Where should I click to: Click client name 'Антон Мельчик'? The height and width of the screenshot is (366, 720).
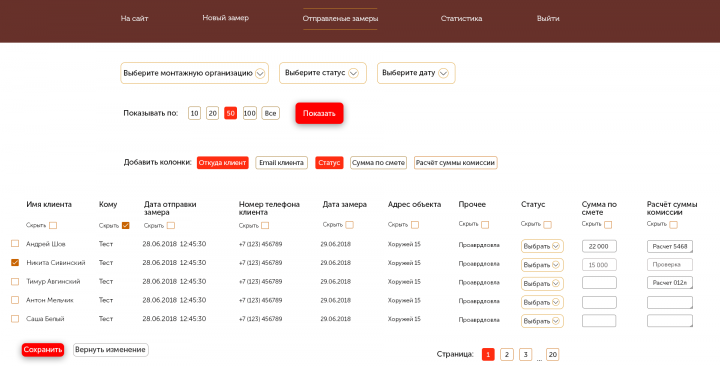point(50,300)
